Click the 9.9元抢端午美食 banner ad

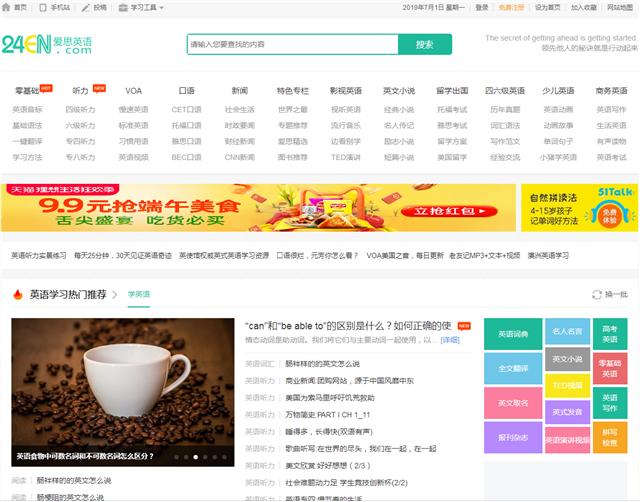tap(258, 208)
